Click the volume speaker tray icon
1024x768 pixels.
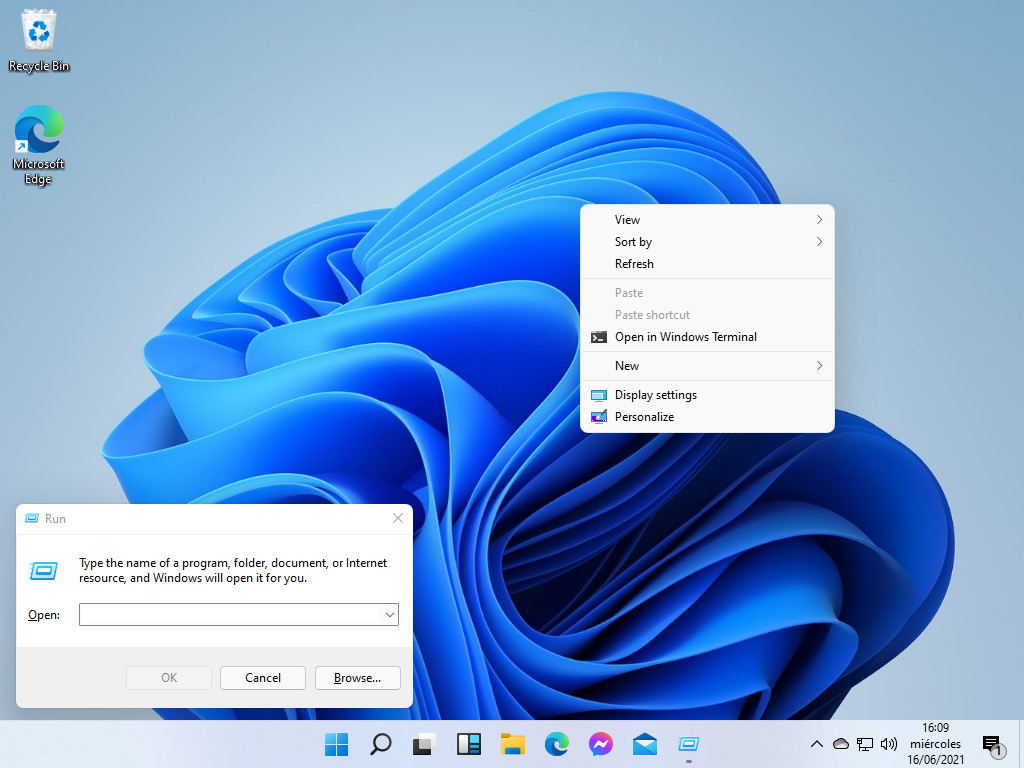(888, 744)
